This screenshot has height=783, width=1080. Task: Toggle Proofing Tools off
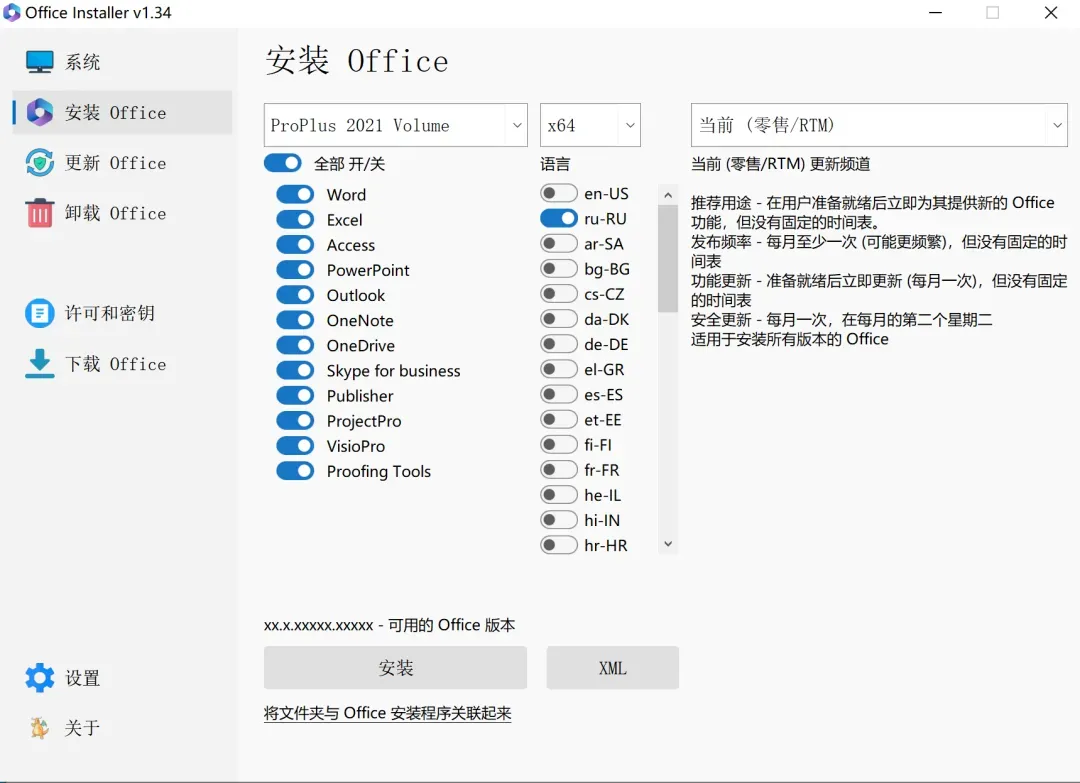click(295, 471)
